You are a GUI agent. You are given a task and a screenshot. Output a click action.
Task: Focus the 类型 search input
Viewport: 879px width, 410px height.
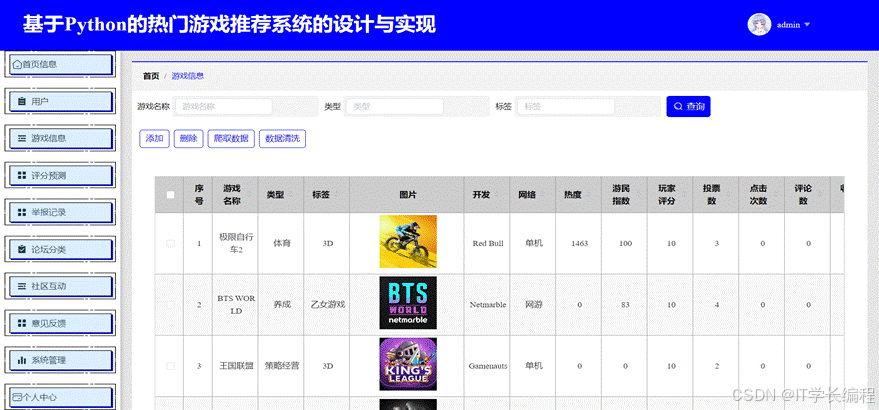[395, 107]
